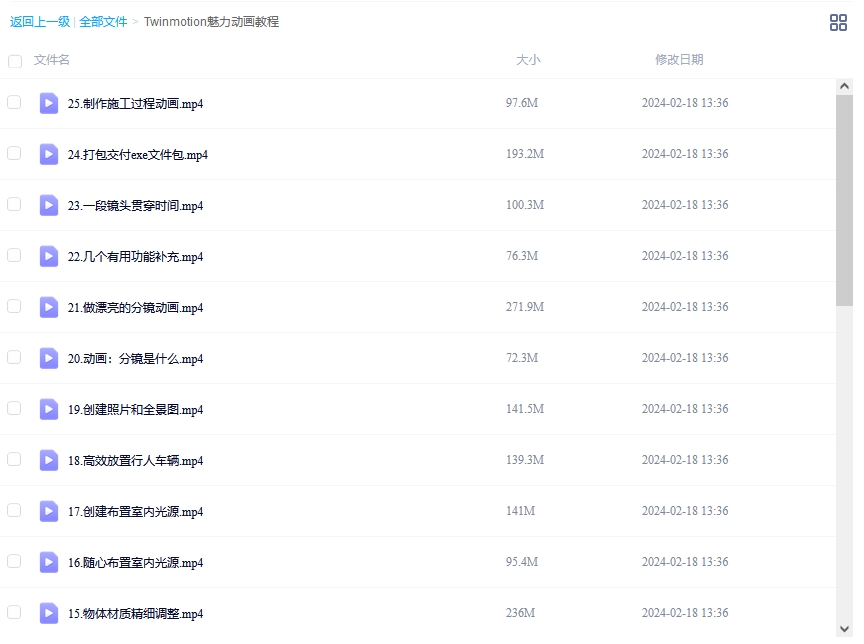Click size value 193.2M
864x644 pixels.
tap(525, 154)
